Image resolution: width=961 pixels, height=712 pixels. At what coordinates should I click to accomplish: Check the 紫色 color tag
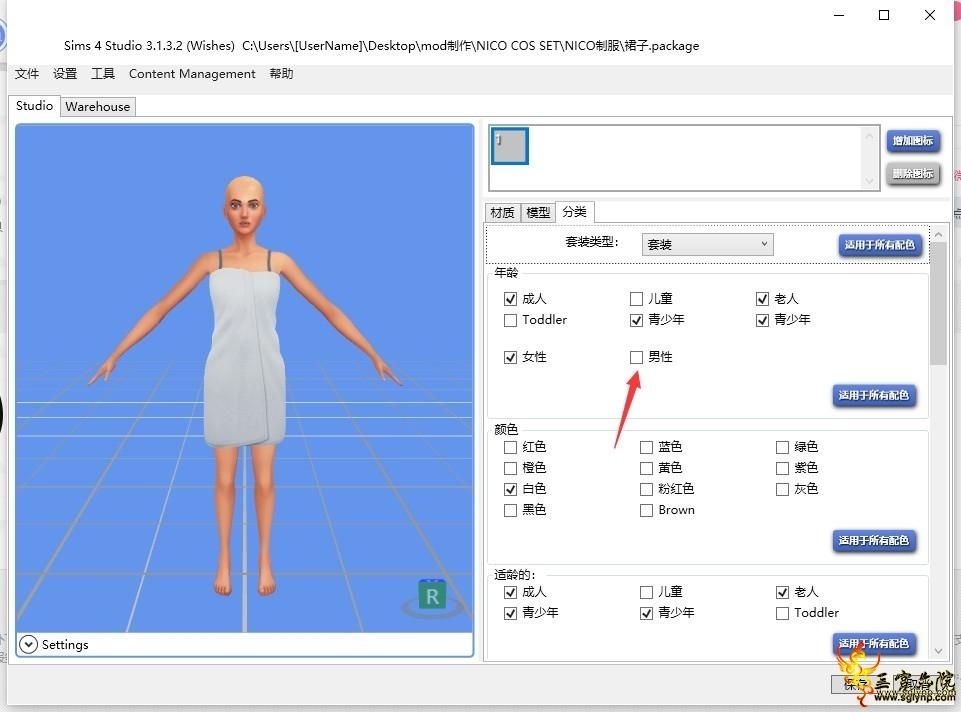tap(782, 468)
